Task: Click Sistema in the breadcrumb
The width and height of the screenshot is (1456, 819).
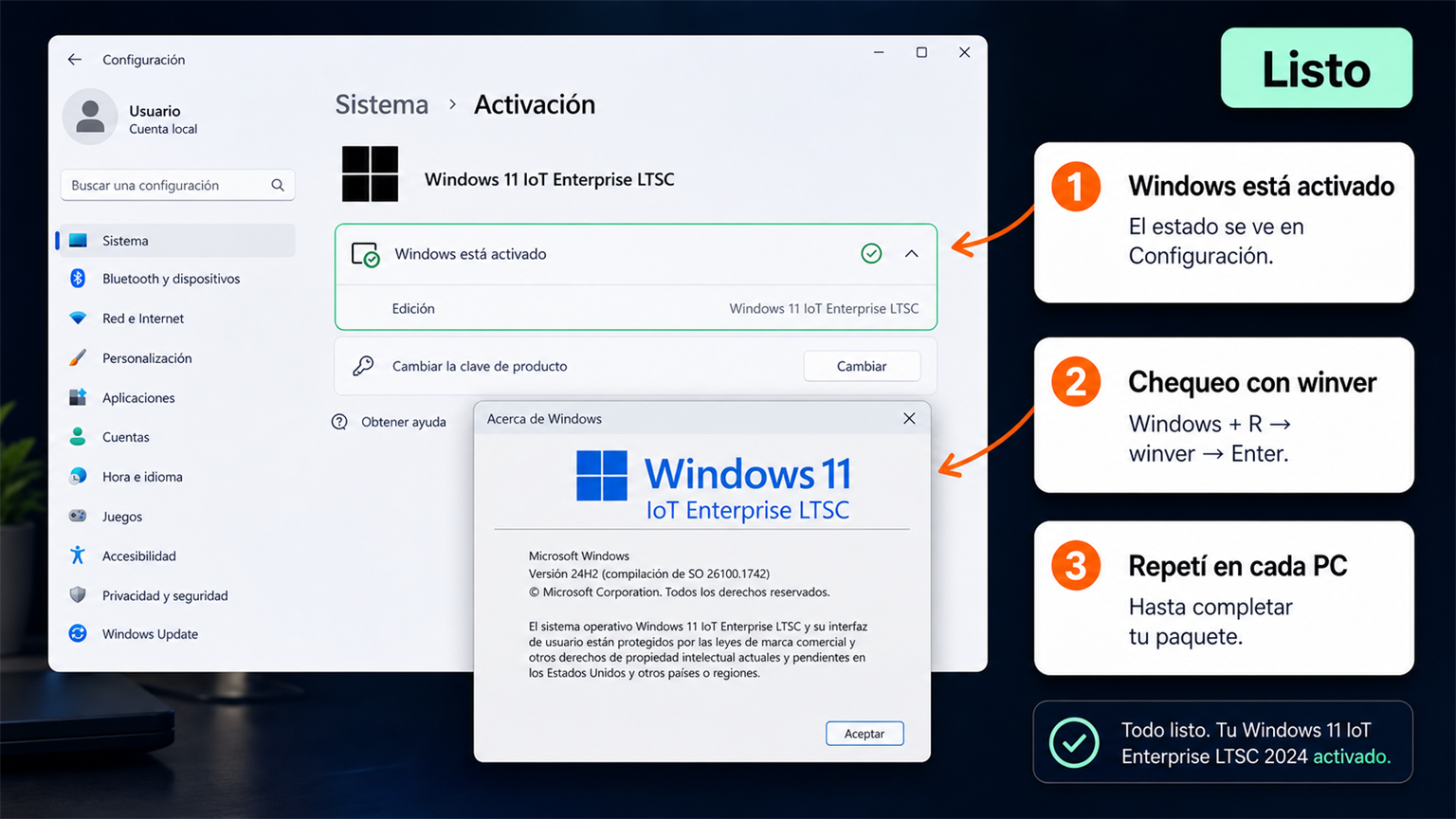Action: pyautogui.click(x=382, y=104)
